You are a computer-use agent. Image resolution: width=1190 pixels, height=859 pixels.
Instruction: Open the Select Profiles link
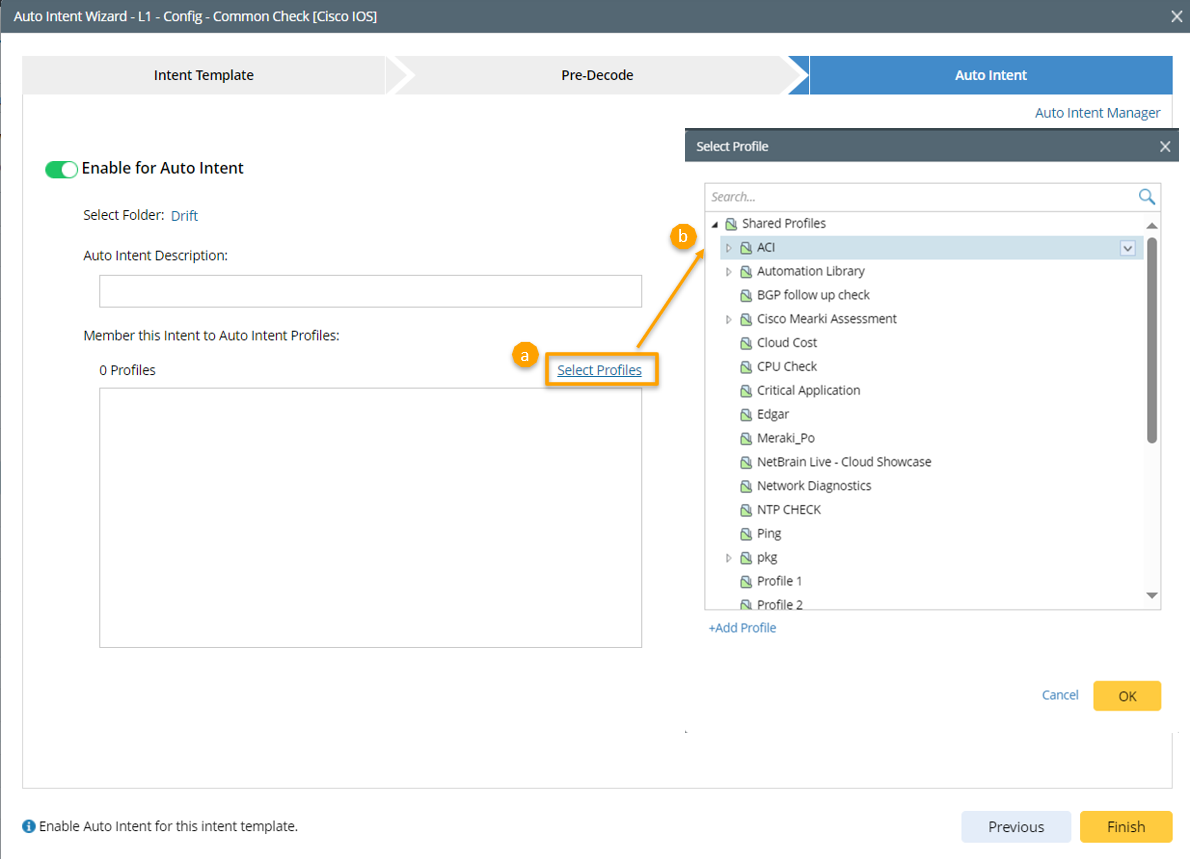pyautogui.click(x=599, y=370)
